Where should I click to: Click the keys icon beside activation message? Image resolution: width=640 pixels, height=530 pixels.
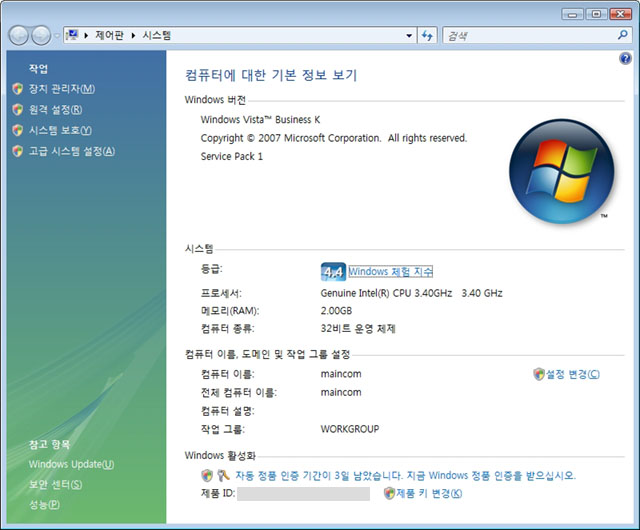[223, 475]
